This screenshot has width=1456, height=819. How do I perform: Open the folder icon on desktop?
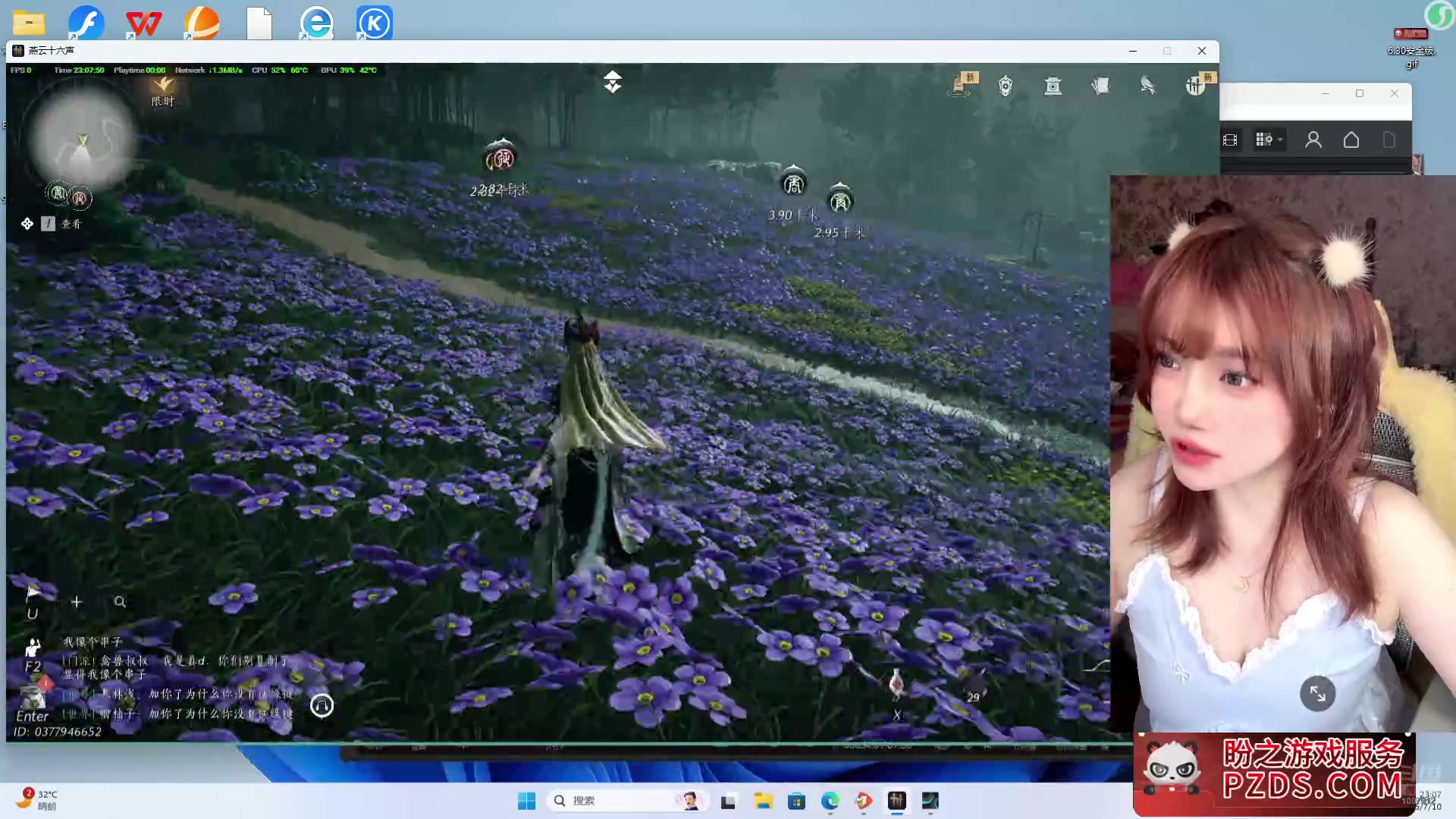point(29,23)
